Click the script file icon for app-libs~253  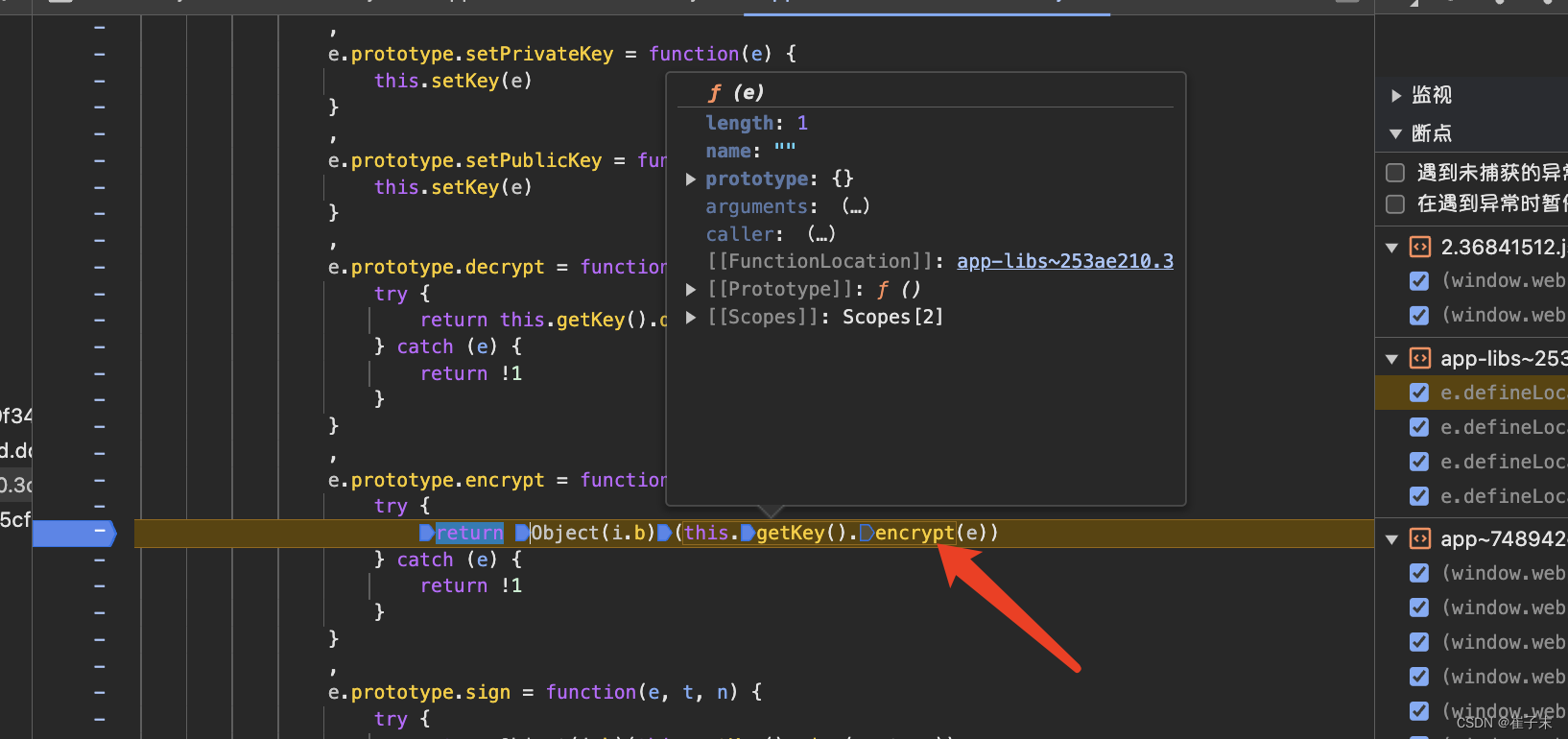coord(1419,358)
